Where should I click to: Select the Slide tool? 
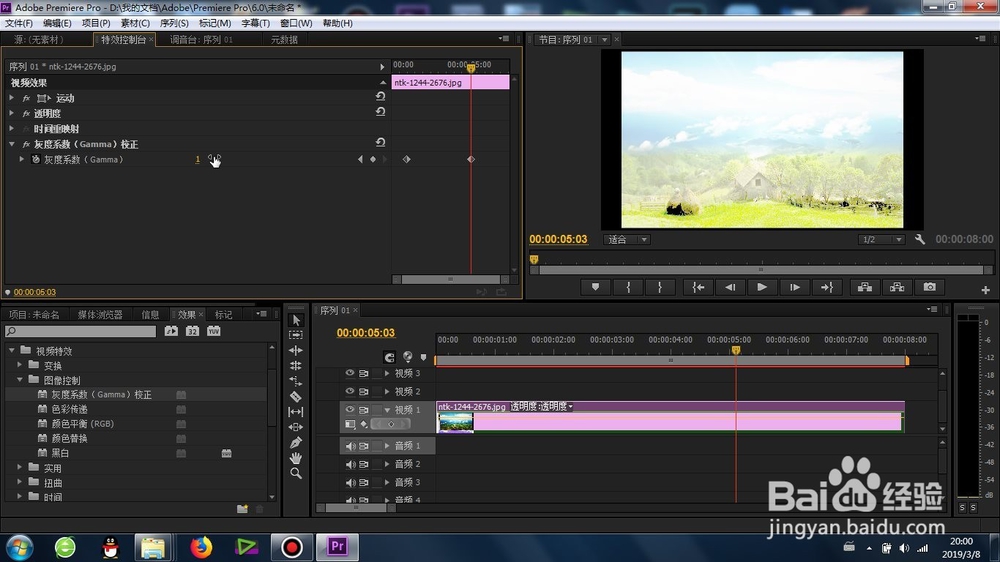[296, 427]
